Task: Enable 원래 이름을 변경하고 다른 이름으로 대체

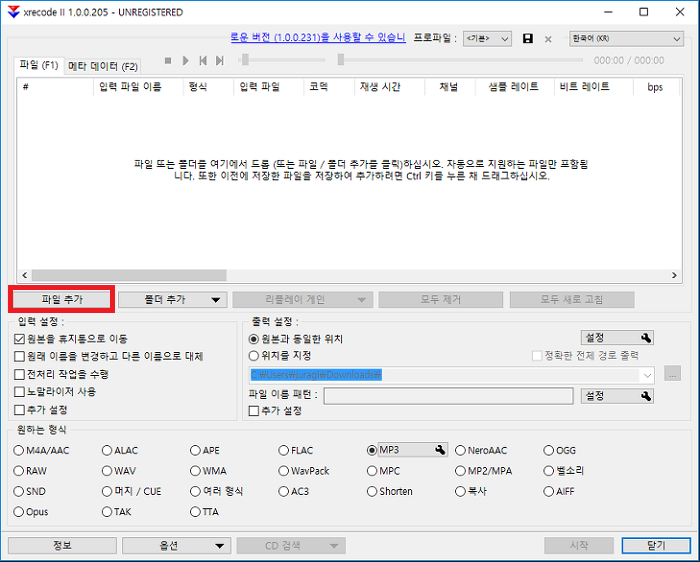Action: [19, 356]
